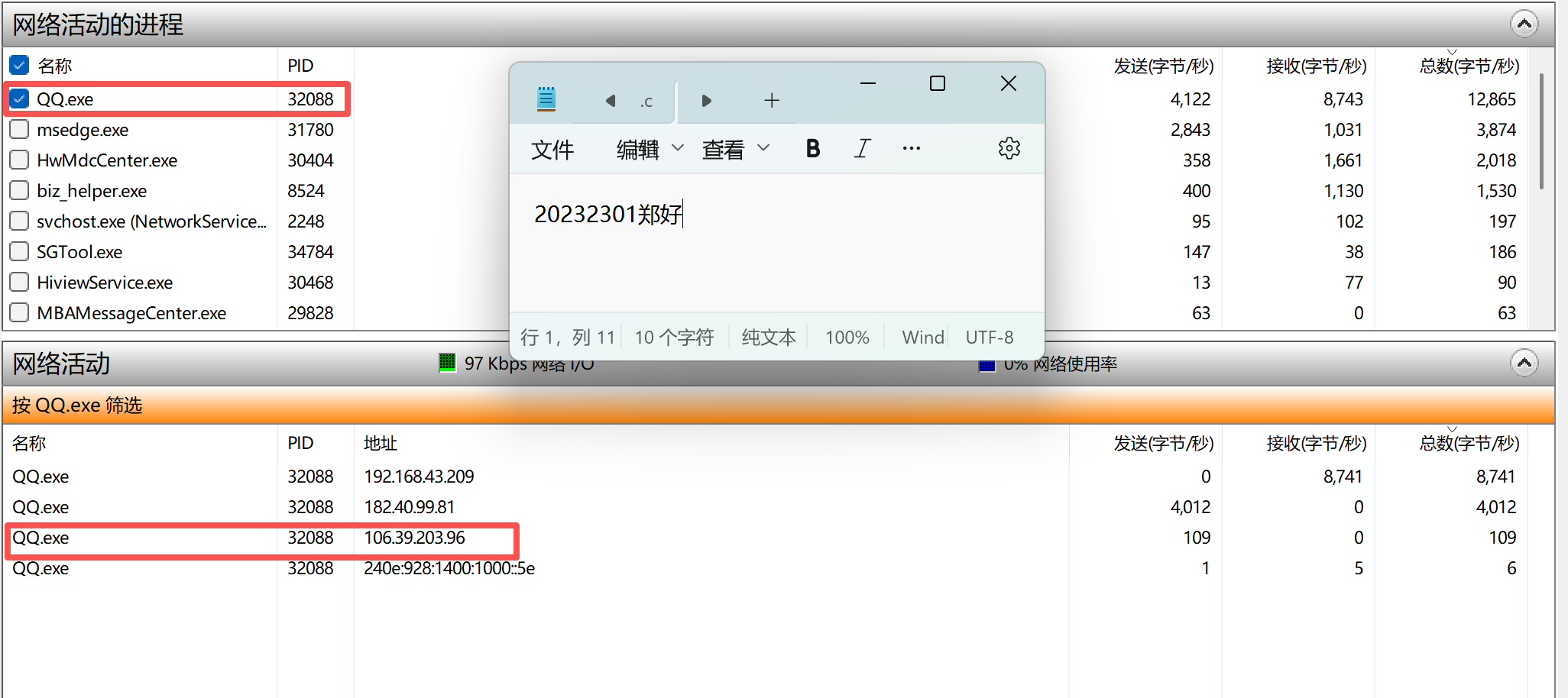This screenshot has width=1568, height=698.
Task: Click the PID 30468 cell
Action: tap(310, 283)
